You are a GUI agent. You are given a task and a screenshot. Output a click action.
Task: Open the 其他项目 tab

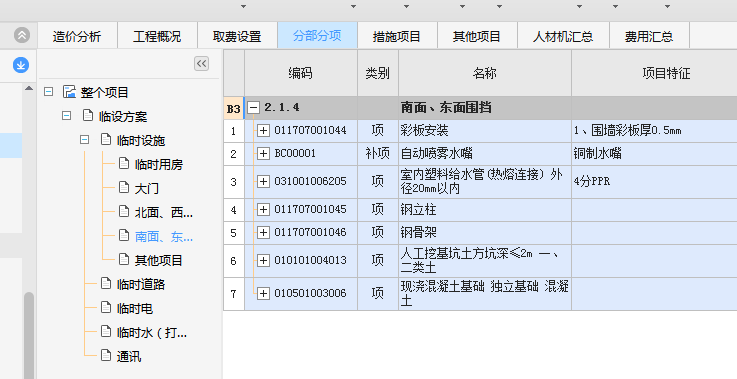click(477, 36)
